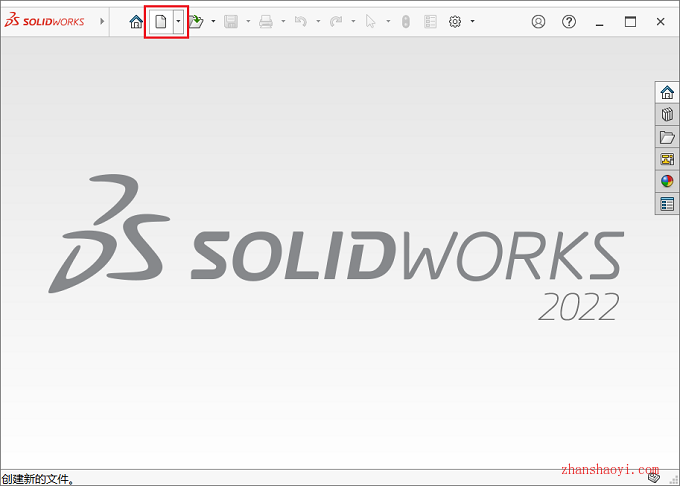Click the SolidWorks logo in the toolbar
This screenshot has height=486, width=680.
[x=44, y=21]
